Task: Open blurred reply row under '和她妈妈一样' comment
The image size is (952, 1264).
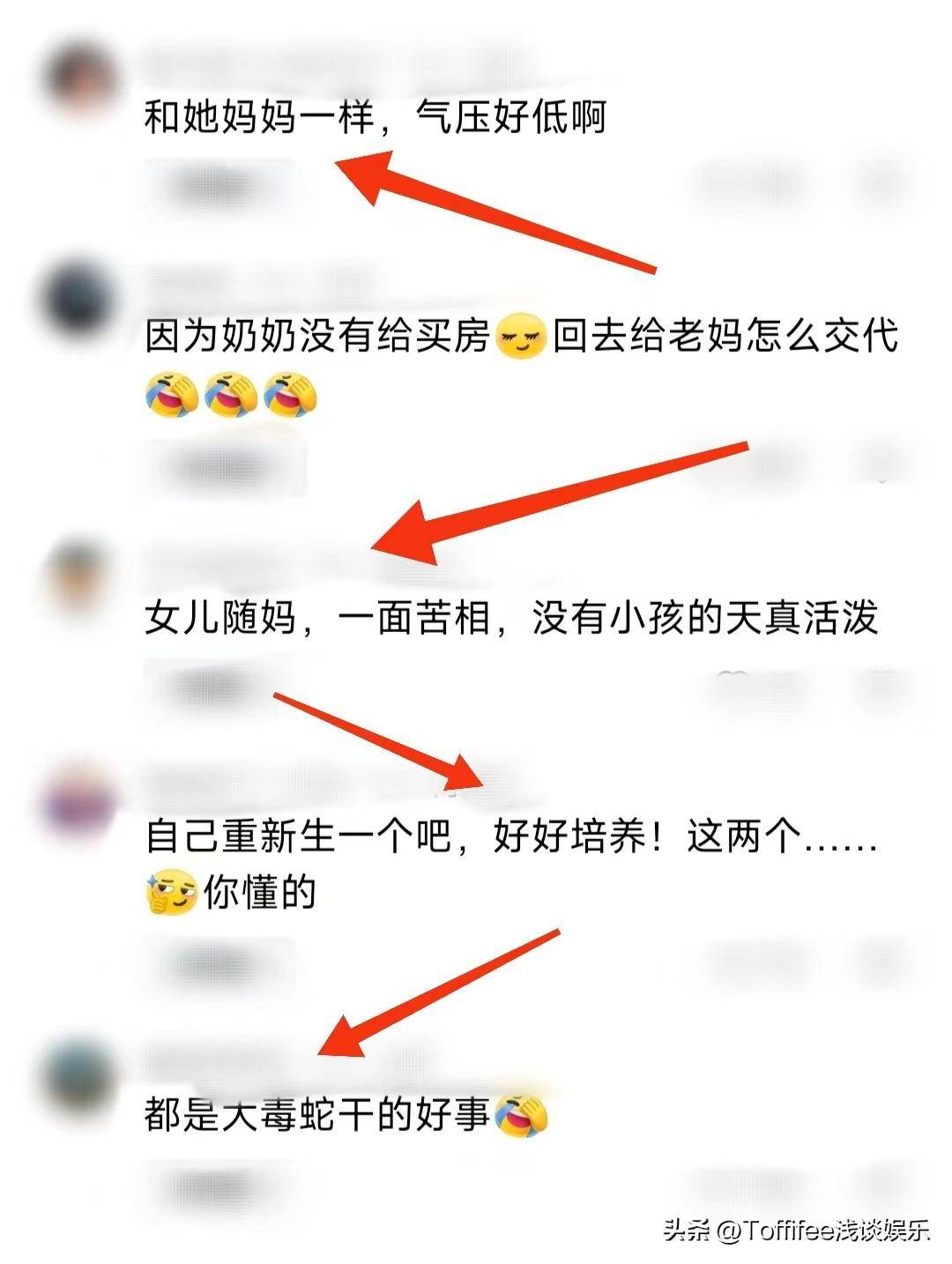Action: click(217, 184)
